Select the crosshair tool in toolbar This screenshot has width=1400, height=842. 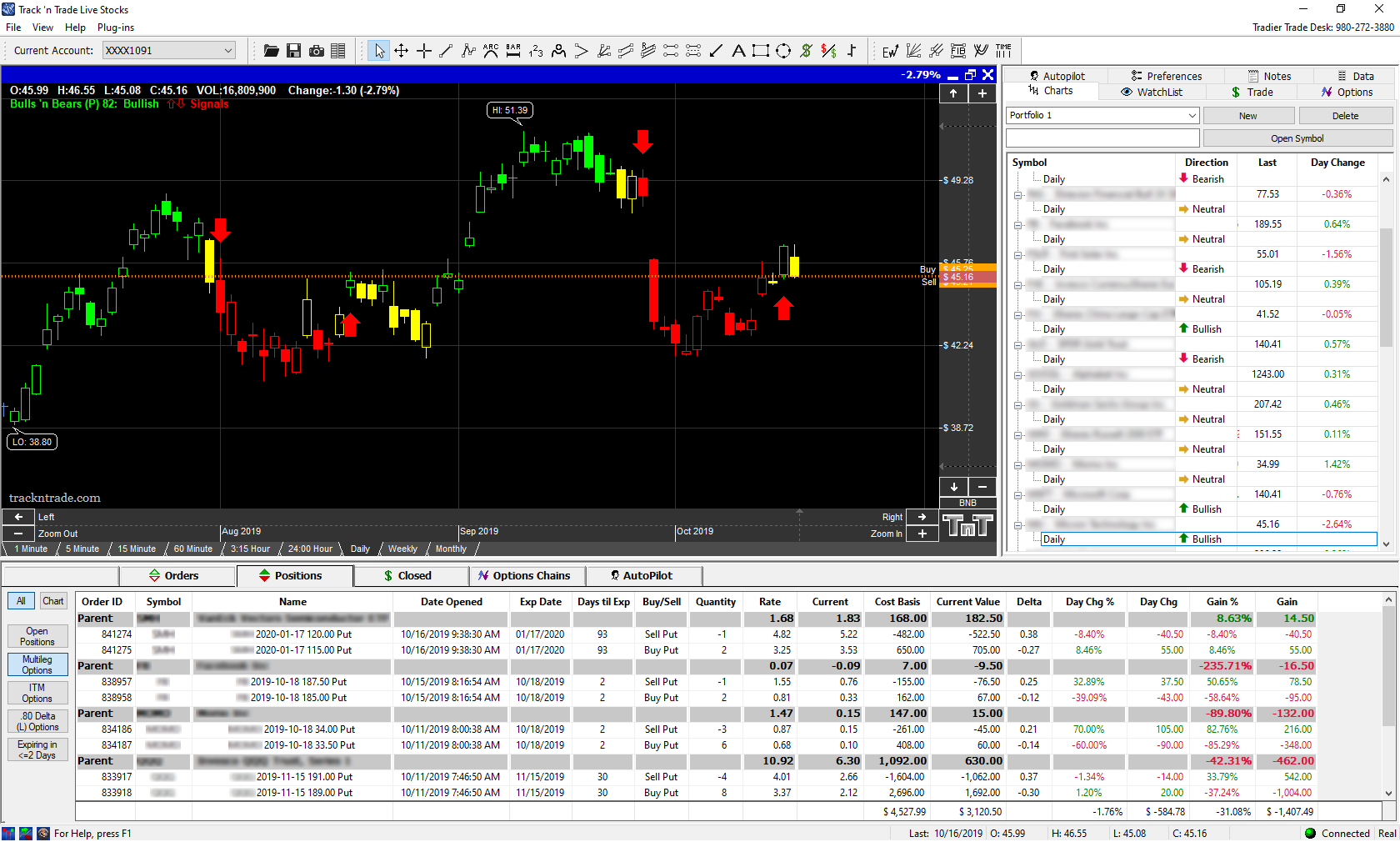(423, 51)
